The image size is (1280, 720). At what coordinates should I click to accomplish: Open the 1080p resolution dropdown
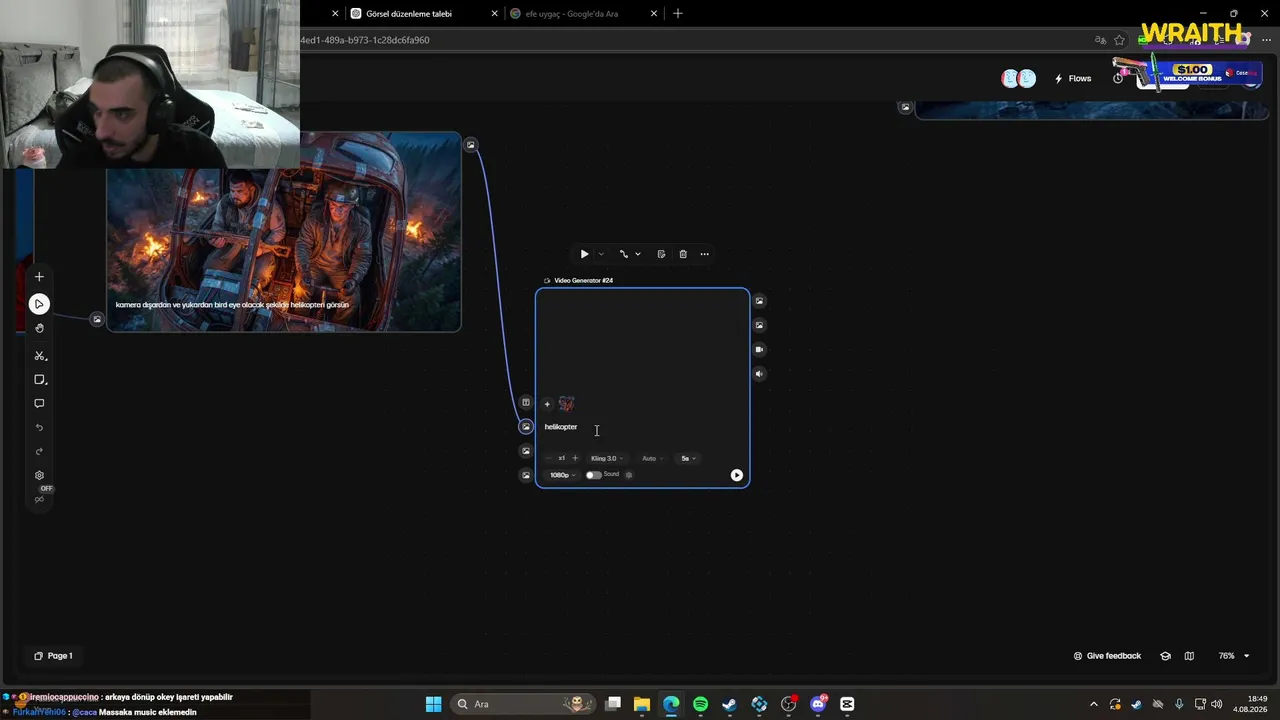tap(562, 475)
